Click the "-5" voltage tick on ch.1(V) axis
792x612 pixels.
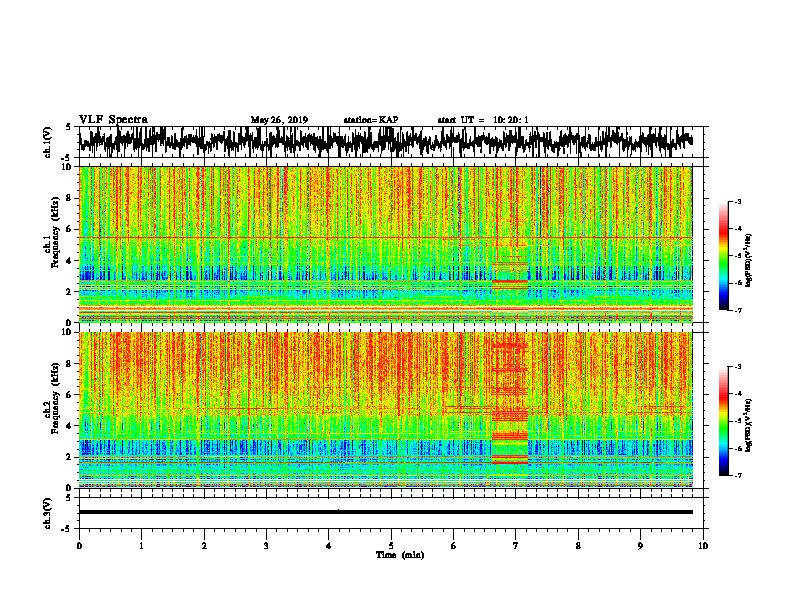(x=67, y=157)
